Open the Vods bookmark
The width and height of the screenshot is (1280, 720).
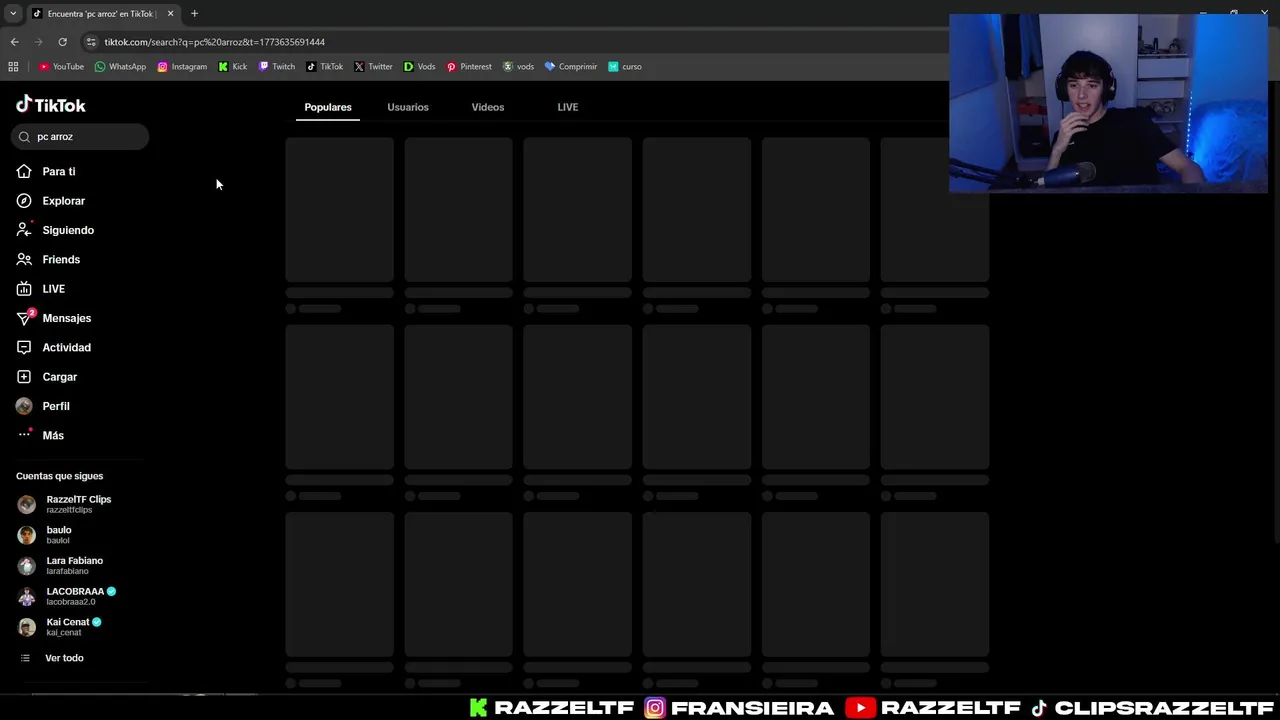[419, 67]
